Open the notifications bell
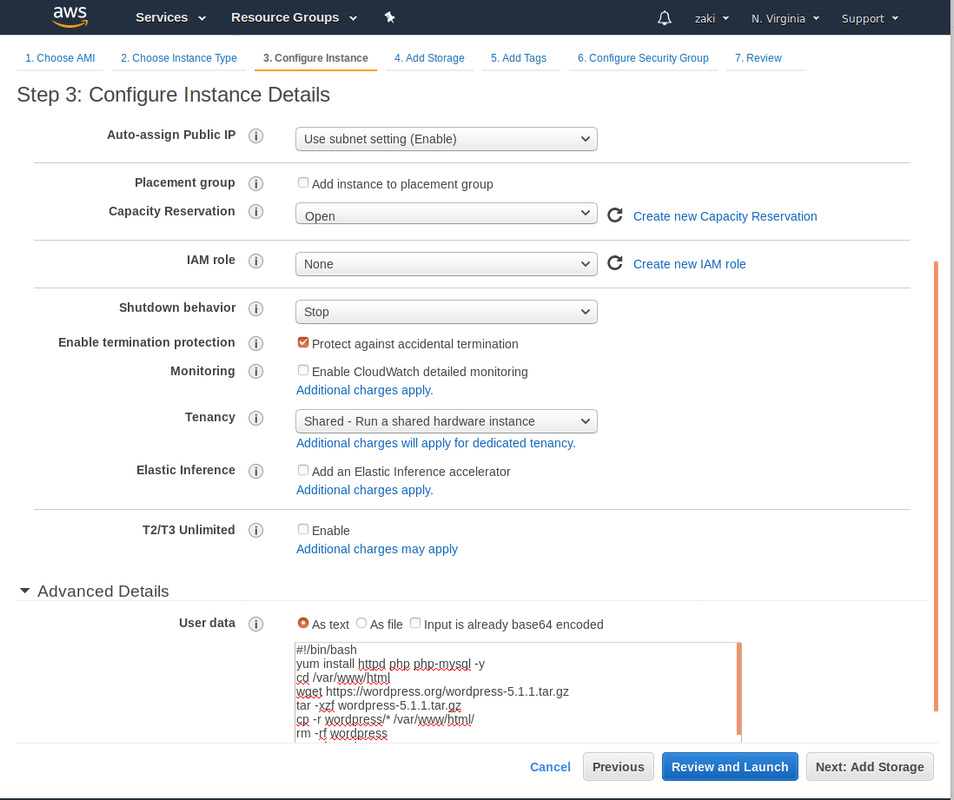This screenshot has width=954, height=800. click(663, 17)
